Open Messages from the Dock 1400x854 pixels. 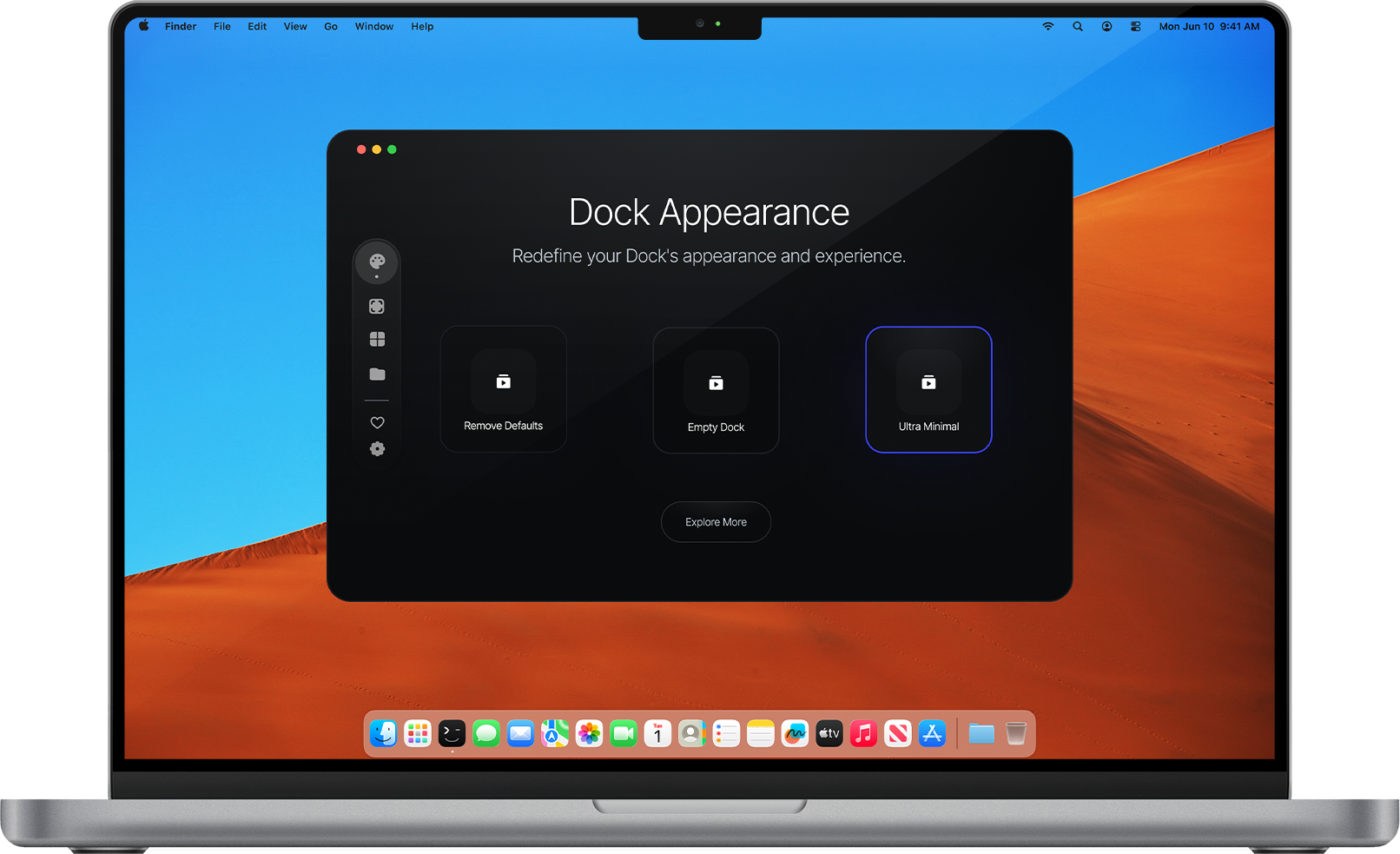pyautogui.click(x=486, y=734)
